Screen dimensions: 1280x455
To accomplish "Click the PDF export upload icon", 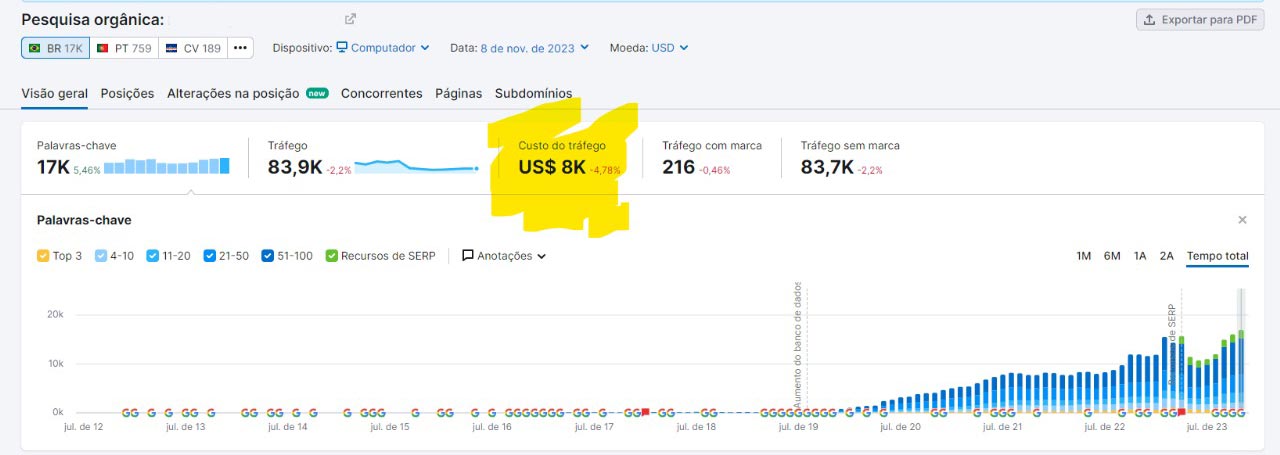I will coord(1150,20).
